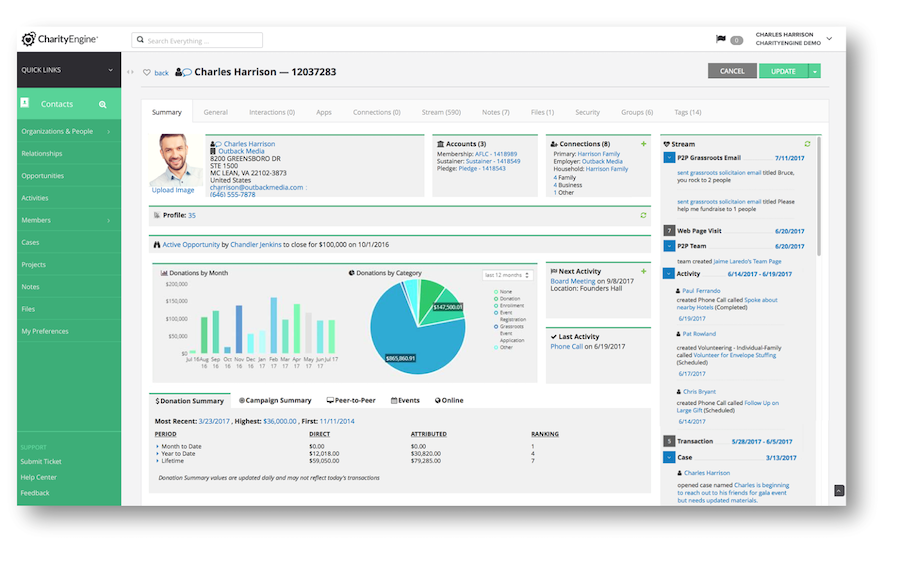Click the Contacts search magnifier icon

(103, 105)
